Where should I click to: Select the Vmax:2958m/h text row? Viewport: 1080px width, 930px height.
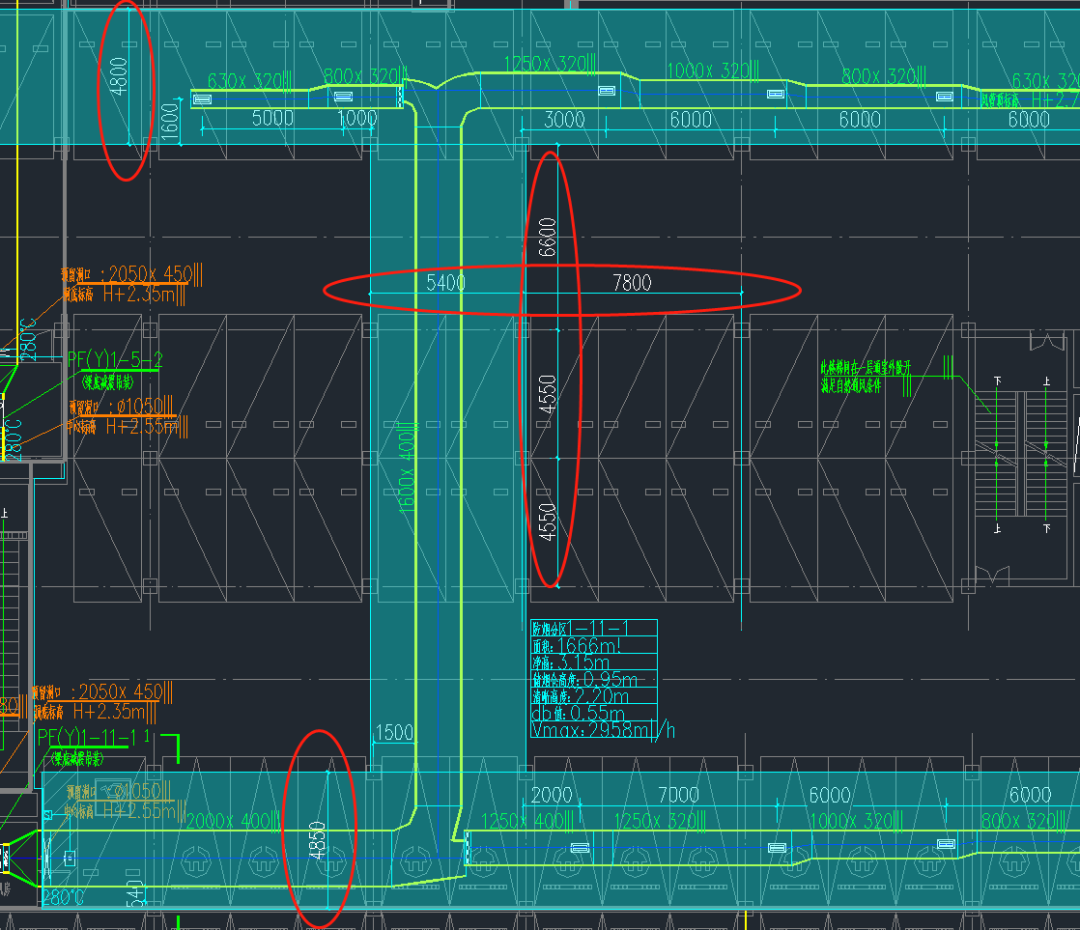(x=602, y=731)
